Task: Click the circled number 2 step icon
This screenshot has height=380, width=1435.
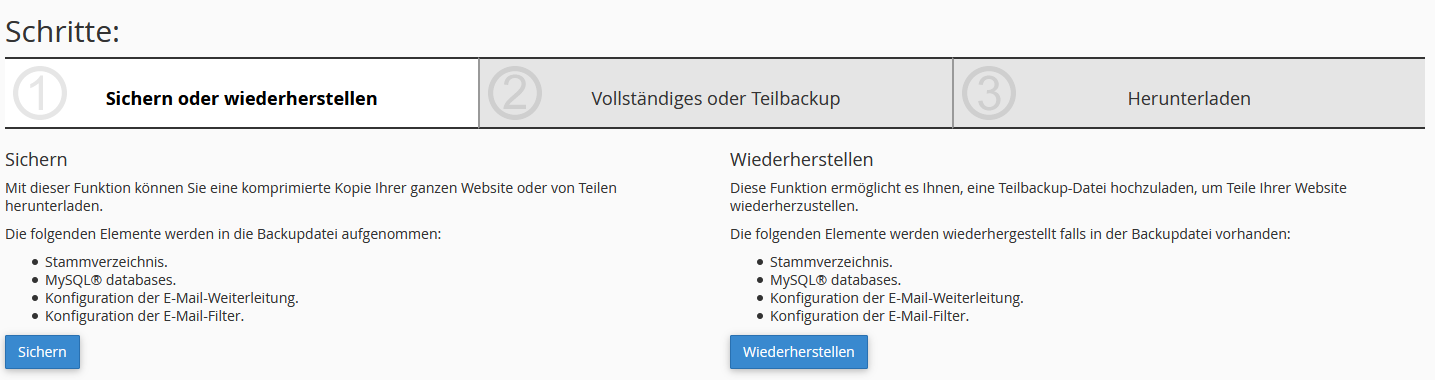Action: 515,94
